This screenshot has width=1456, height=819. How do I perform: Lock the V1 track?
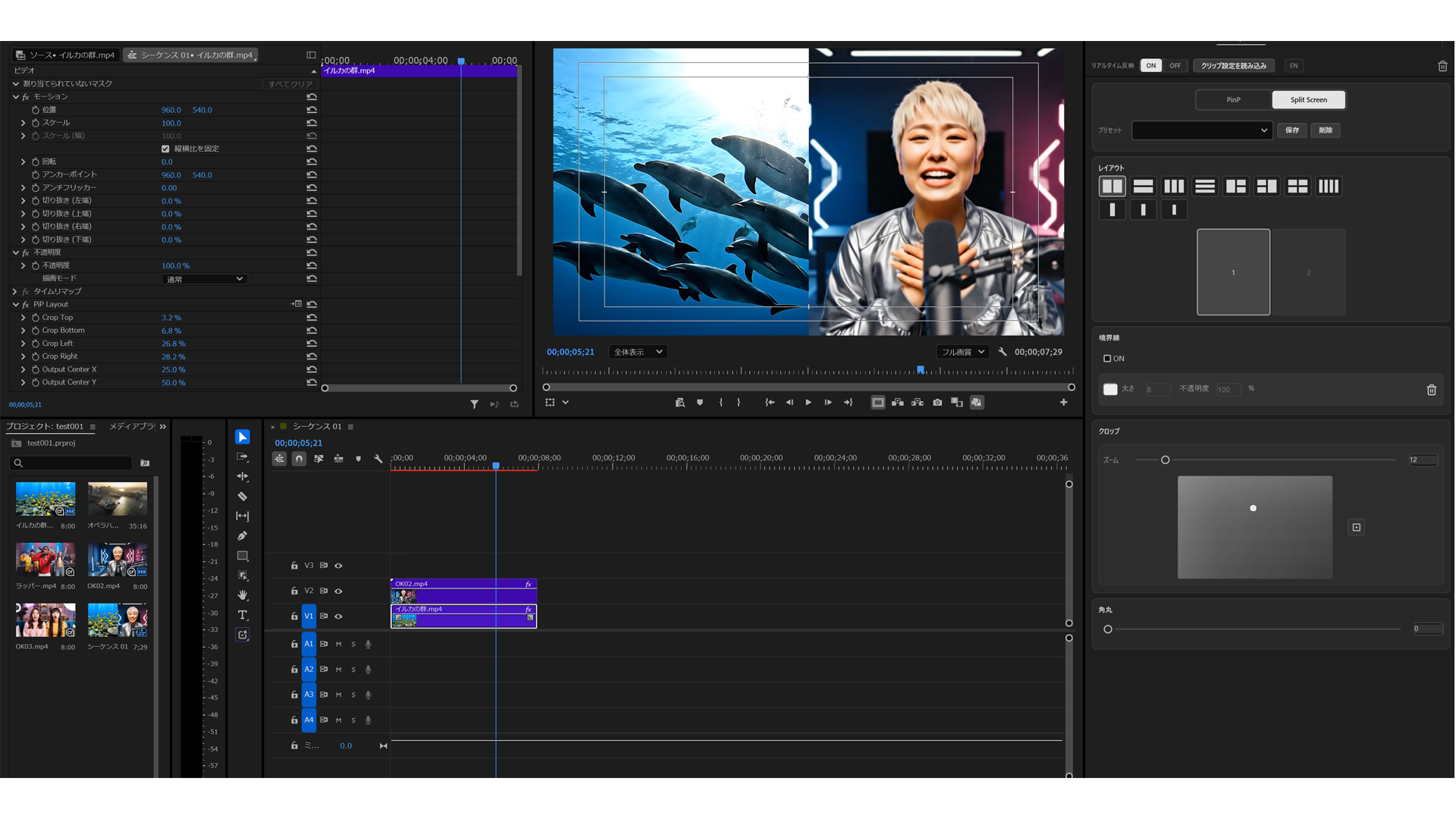click(294, 616)
